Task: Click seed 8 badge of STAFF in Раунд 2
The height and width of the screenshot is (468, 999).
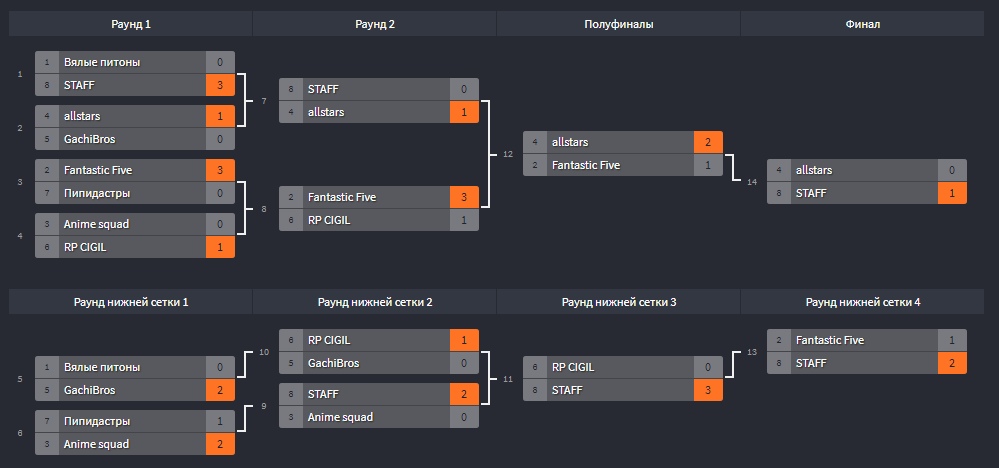Action: pyautogui.click(x=291, y=89)
